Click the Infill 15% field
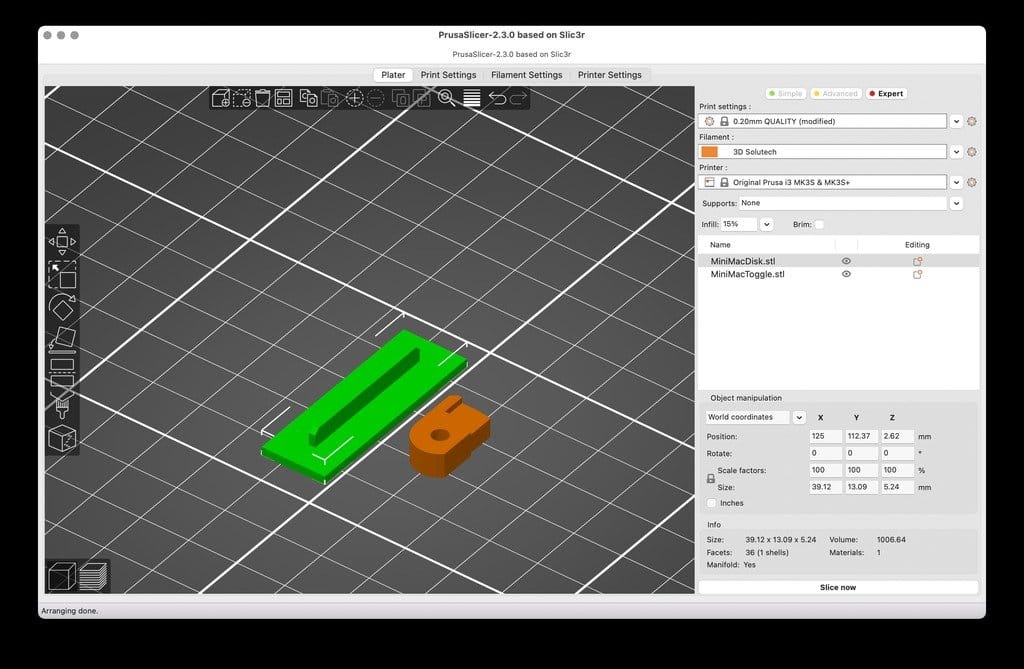 tap(739, 224)
